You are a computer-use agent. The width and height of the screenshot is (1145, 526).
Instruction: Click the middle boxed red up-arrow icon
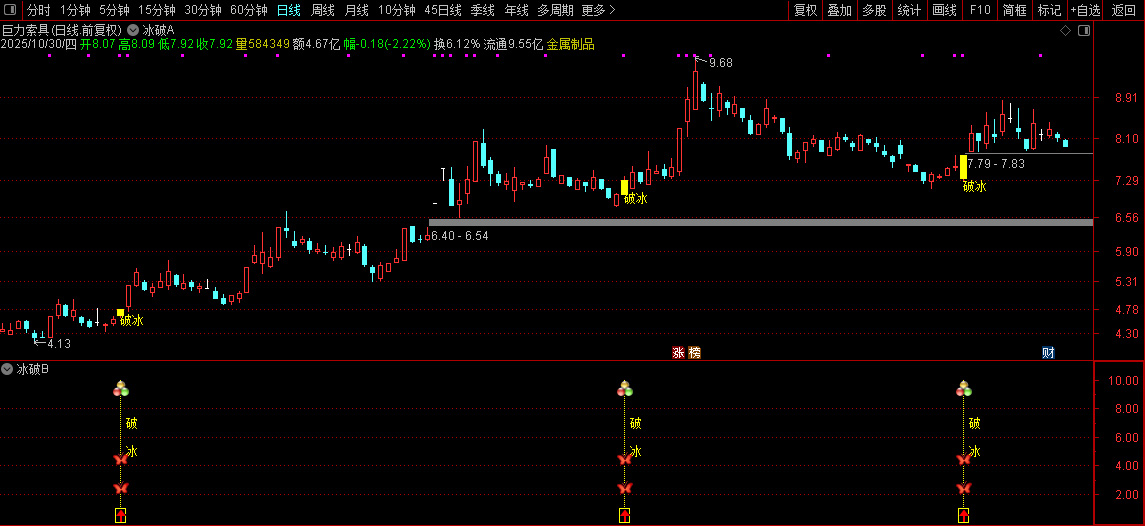[x=624, y=516]
